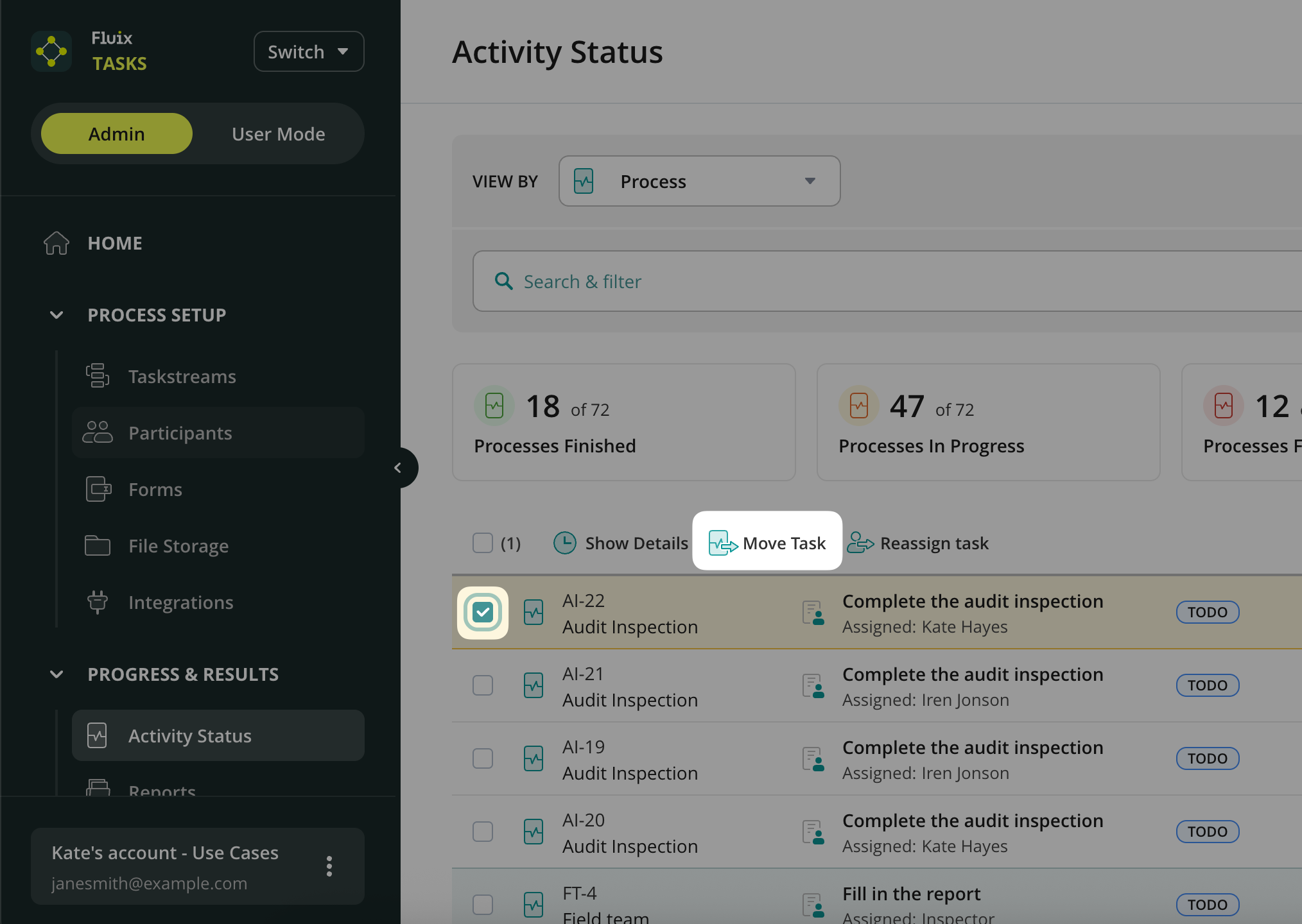This screenshot has height=924, width=1302.
Task: Click the Show Details clock icon
Action: [565, 543]
